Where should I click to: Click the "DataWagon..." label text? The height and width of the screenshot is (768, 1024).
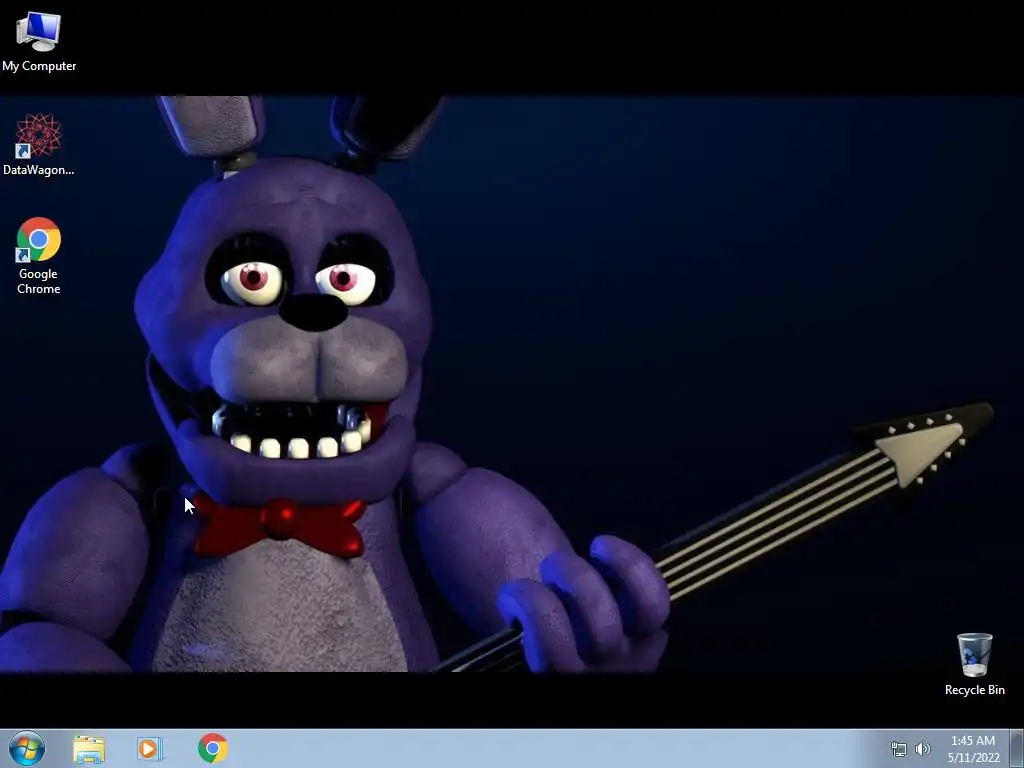click(x=39, y=170)
